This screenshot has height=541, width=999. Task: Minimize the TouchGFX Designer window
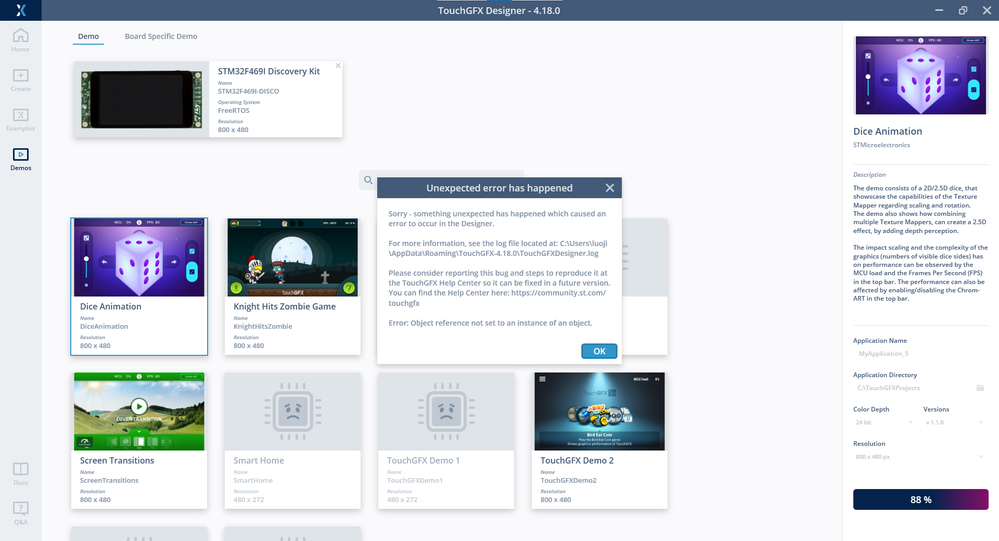point(939,10)
